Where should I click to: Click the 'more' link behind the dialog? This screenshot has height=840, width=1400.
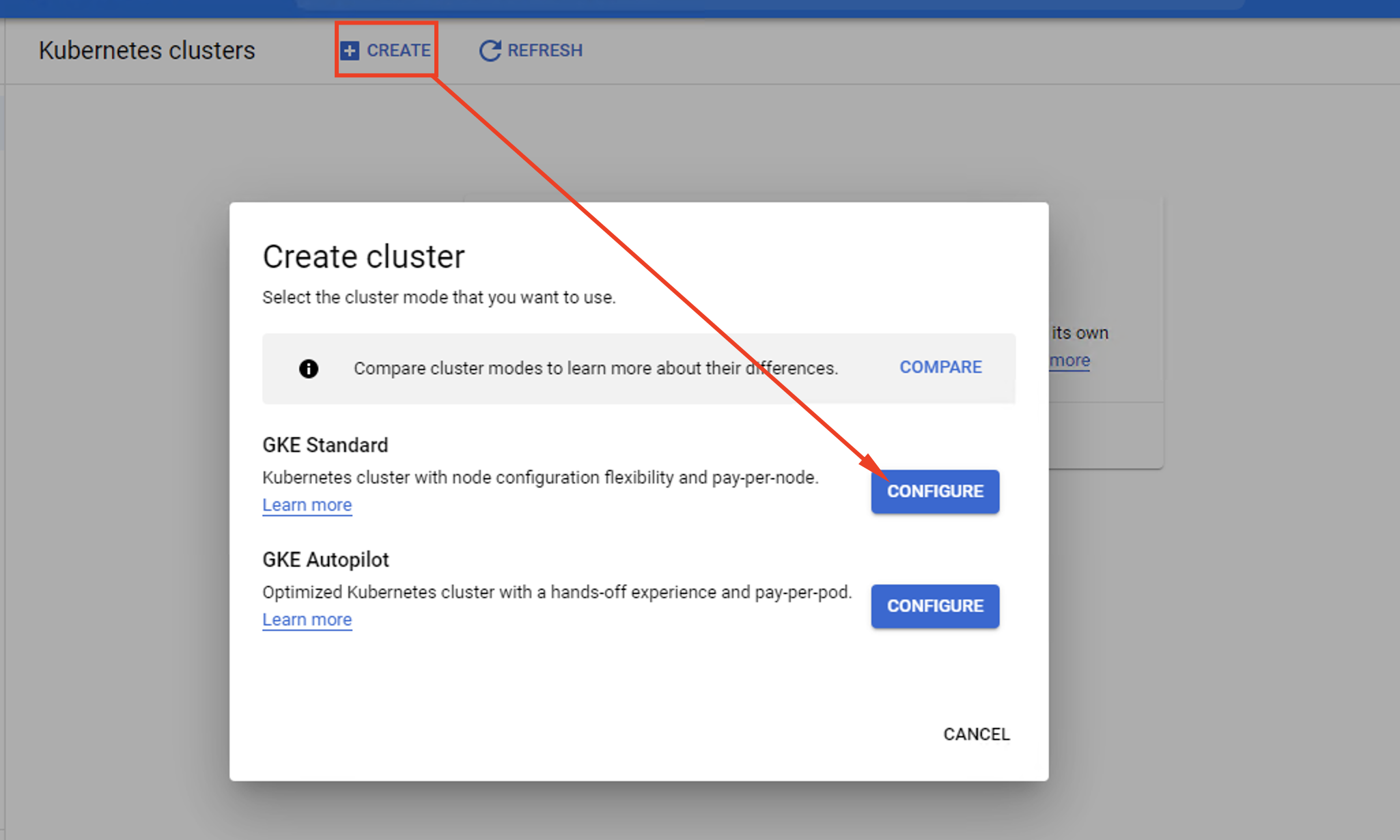[1069, 361]
